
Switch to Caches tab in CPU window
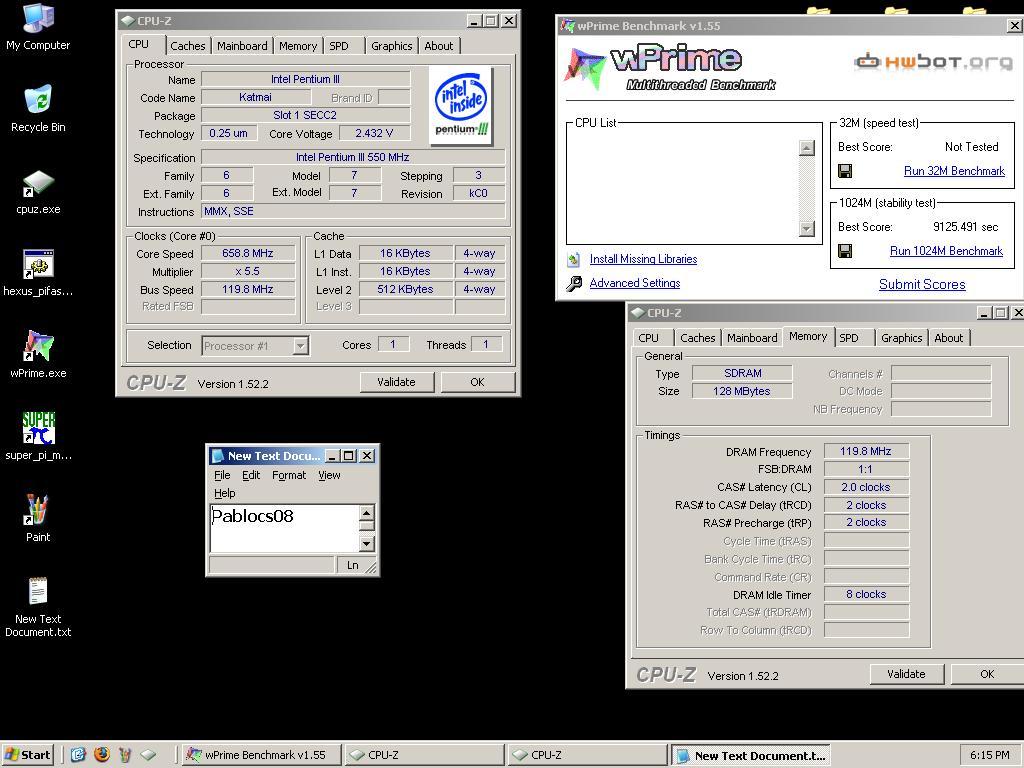187,46
